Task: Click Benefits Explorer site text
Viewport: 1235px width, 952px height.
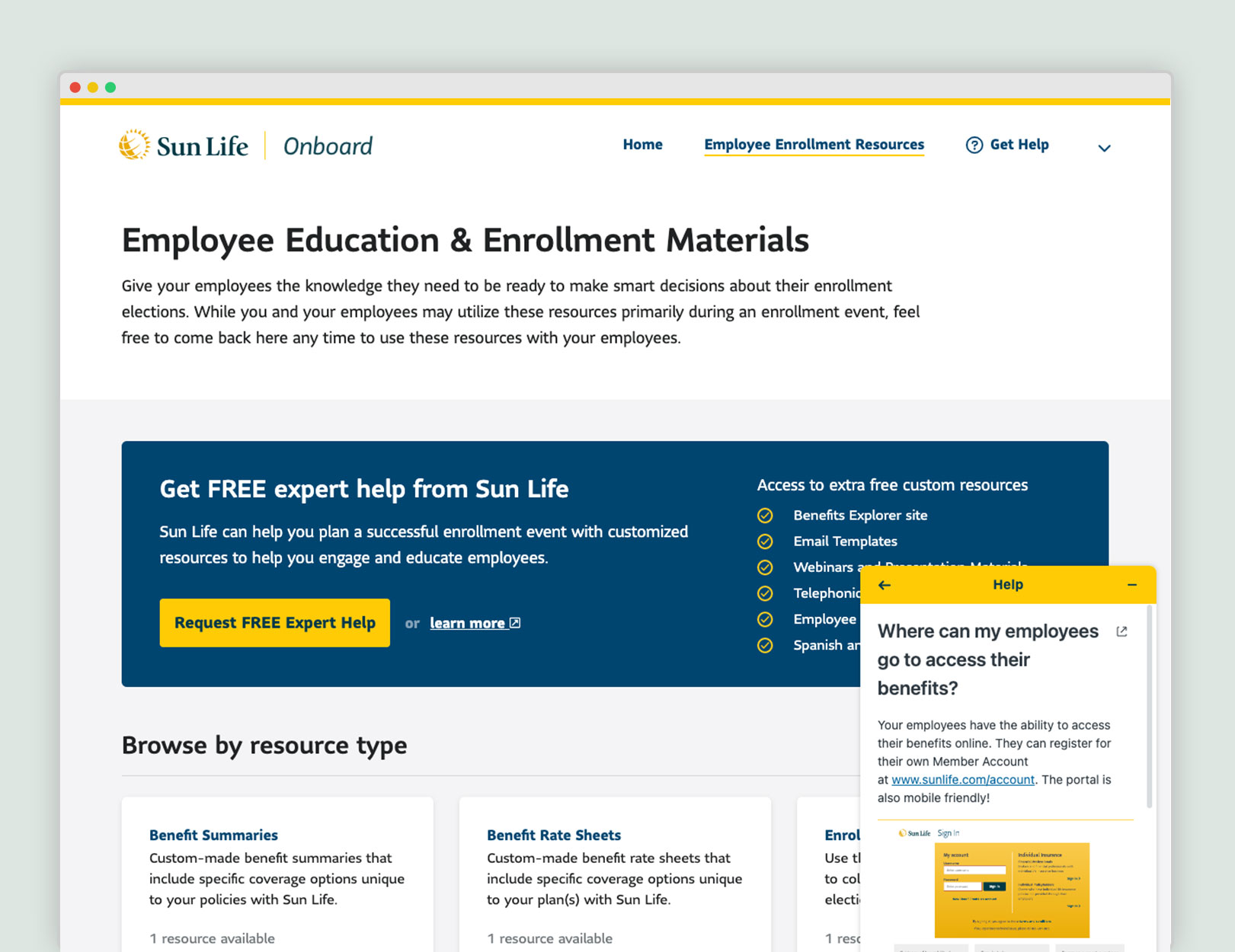Action: pos(860,516)
